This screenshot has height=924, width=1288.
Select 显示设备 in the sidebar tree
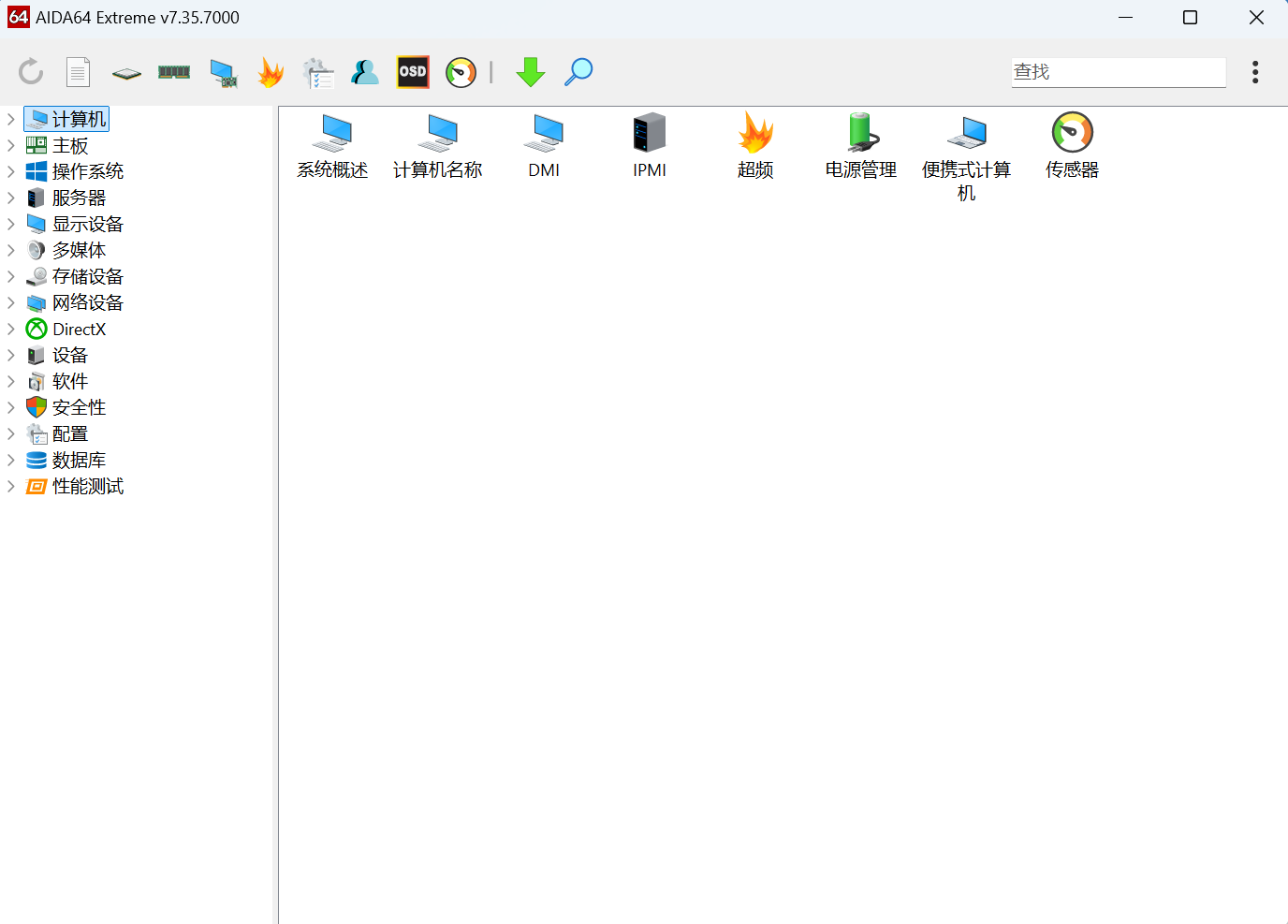(x=75, y=224)
